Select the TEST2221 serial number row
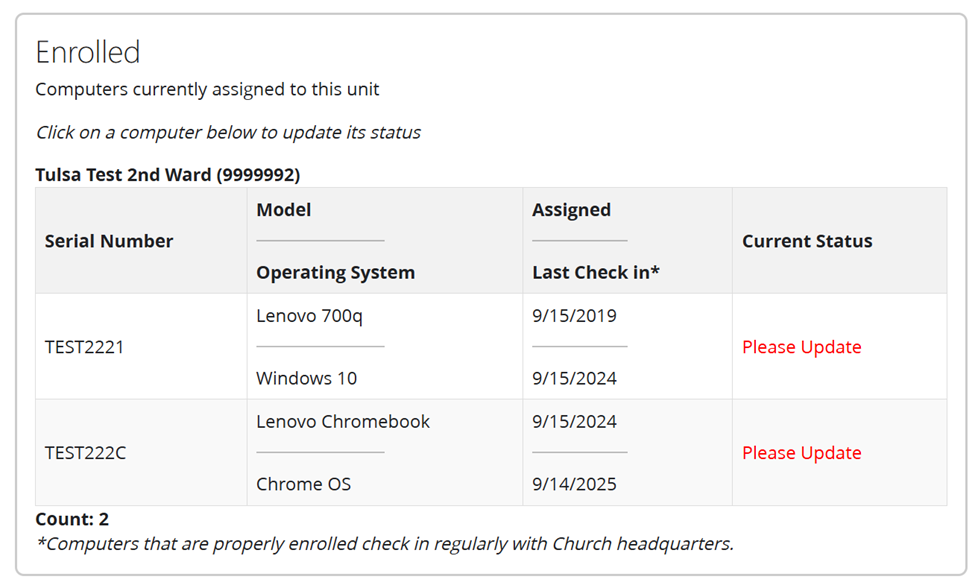Image resolution: width=975 pixels, height=588 pixels. tap(85, 347)
